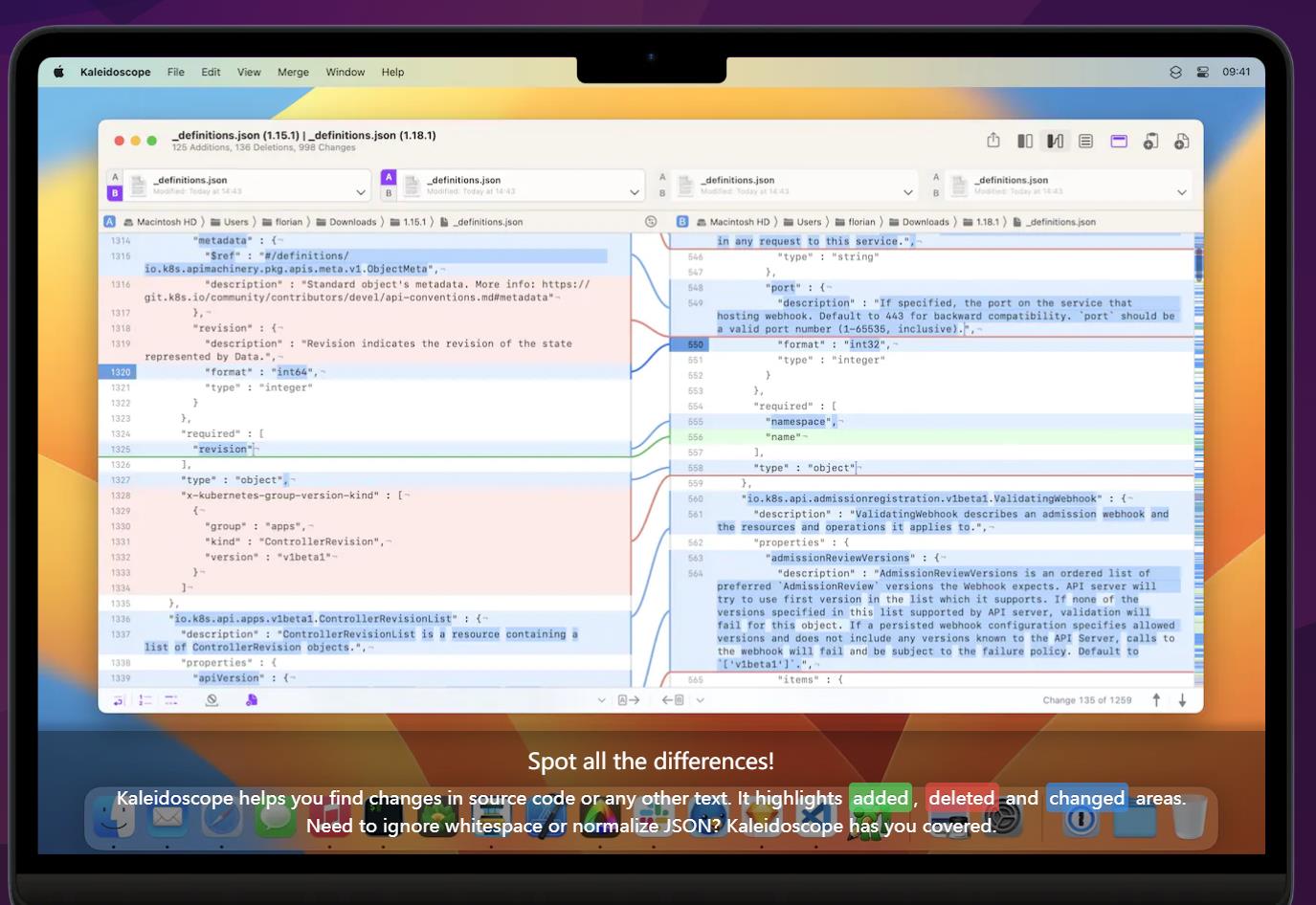The width and height of the screenshot is (1316, 905).
Task: Open the Merge menu
Action: (293, 72)
